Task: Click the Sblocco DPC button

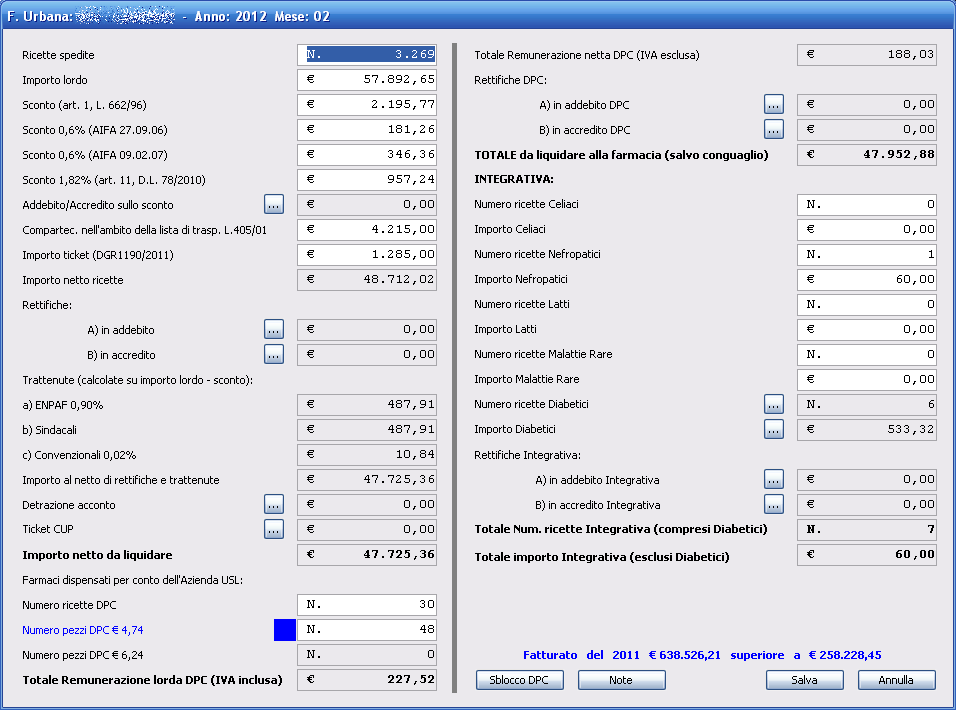Action: pyautogui.click(x=519, y=680)
